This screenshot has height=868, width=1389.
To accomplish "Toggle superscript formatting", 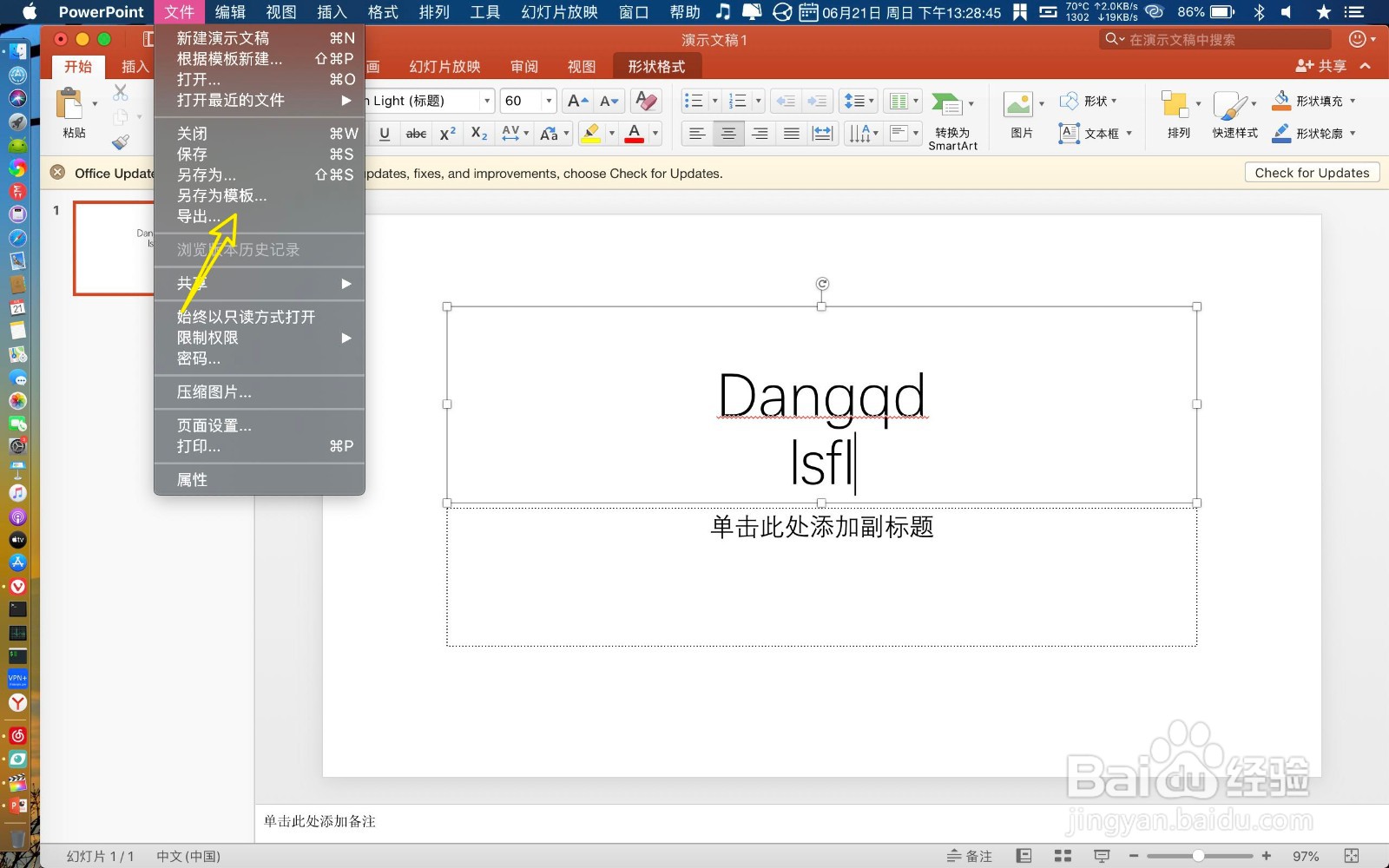I will click(447, 134).
